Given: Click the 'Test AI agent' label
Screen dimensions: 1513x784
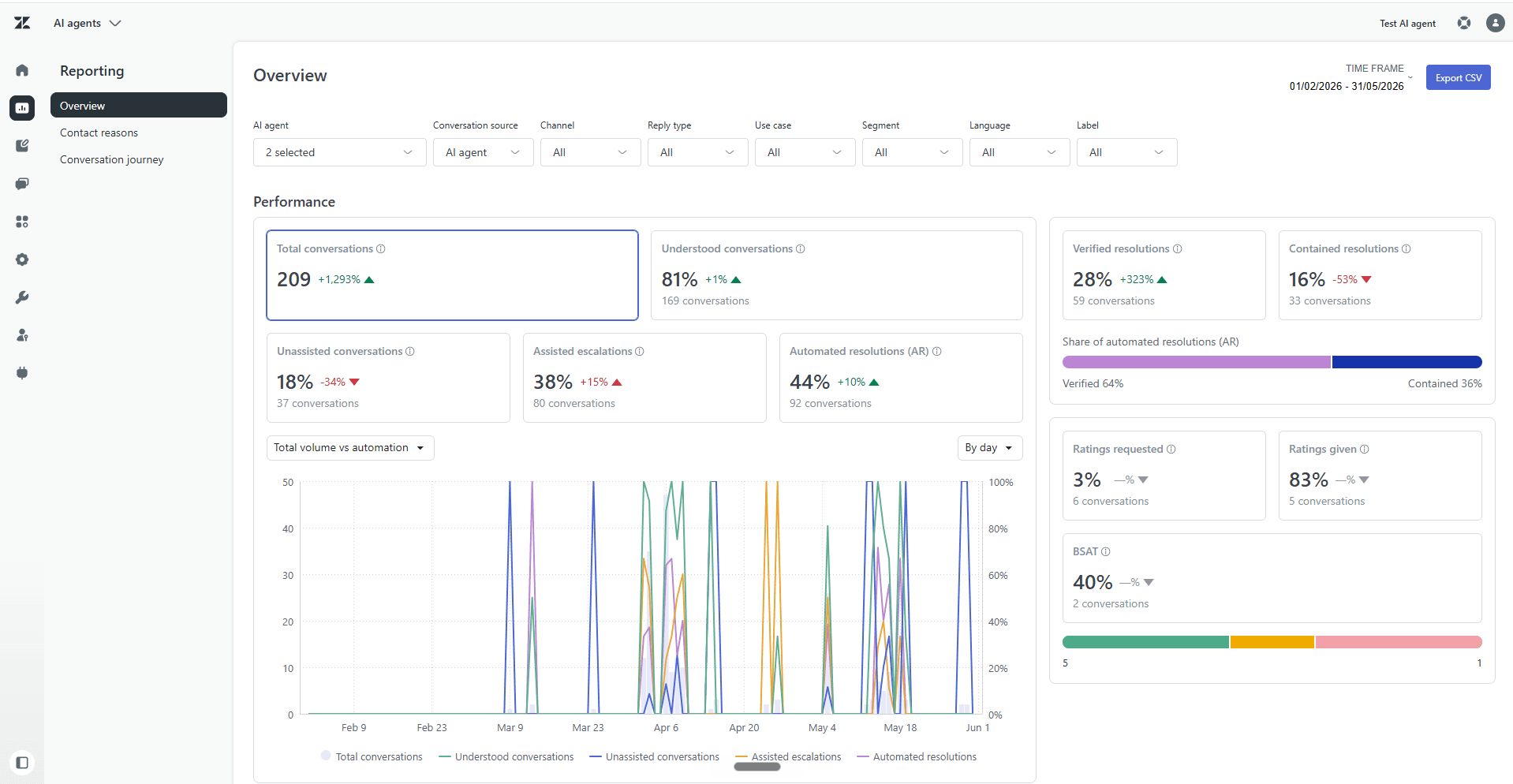Looking at the screenshot, I should [x=1407, y=24].
